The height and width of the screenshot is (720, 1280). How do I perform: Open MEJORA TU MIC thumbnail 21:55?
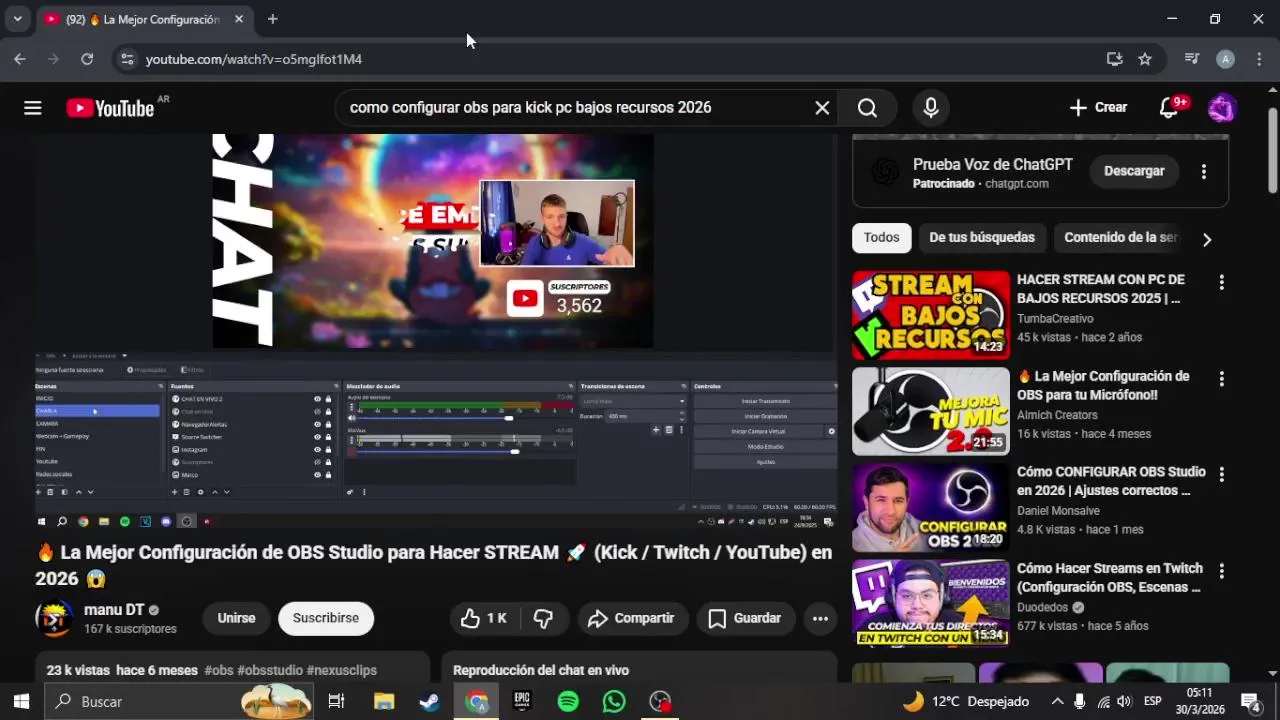pos(931,411)
